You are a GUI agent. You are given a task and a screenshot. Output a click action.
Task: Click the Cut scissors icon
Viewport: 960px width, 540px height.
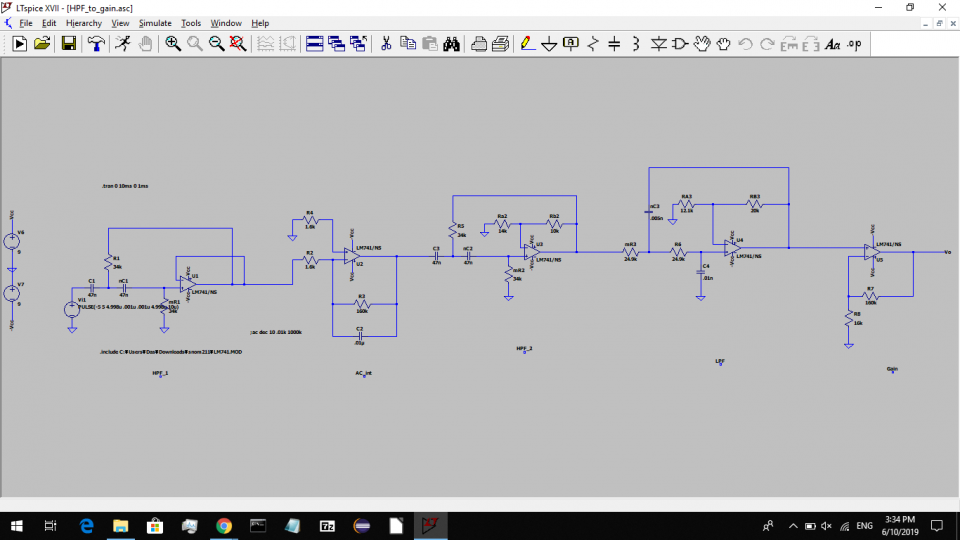(385, 43)
